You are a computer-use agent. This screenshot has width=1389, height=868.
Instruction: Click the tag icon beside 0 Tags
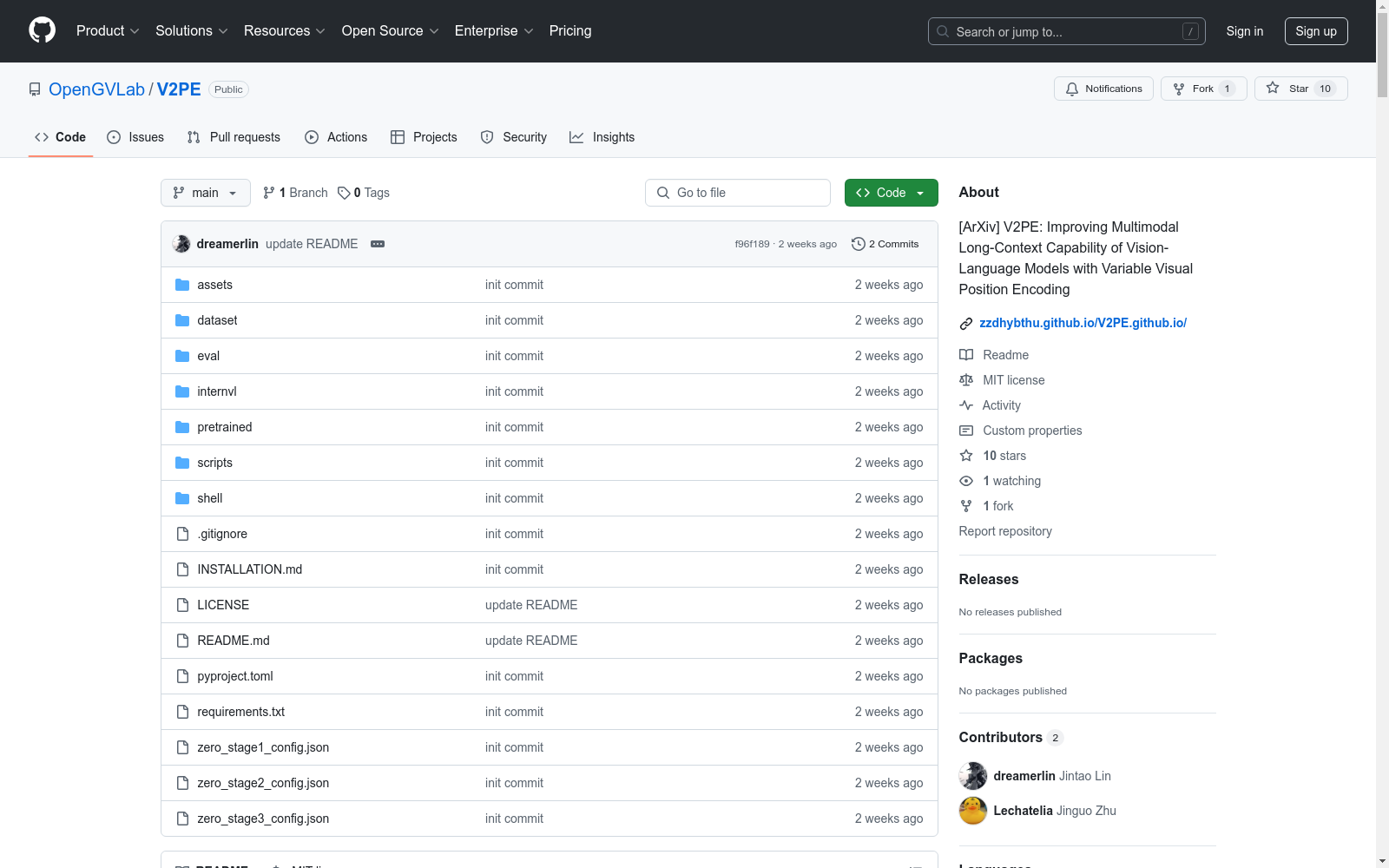tap(344, 193)
